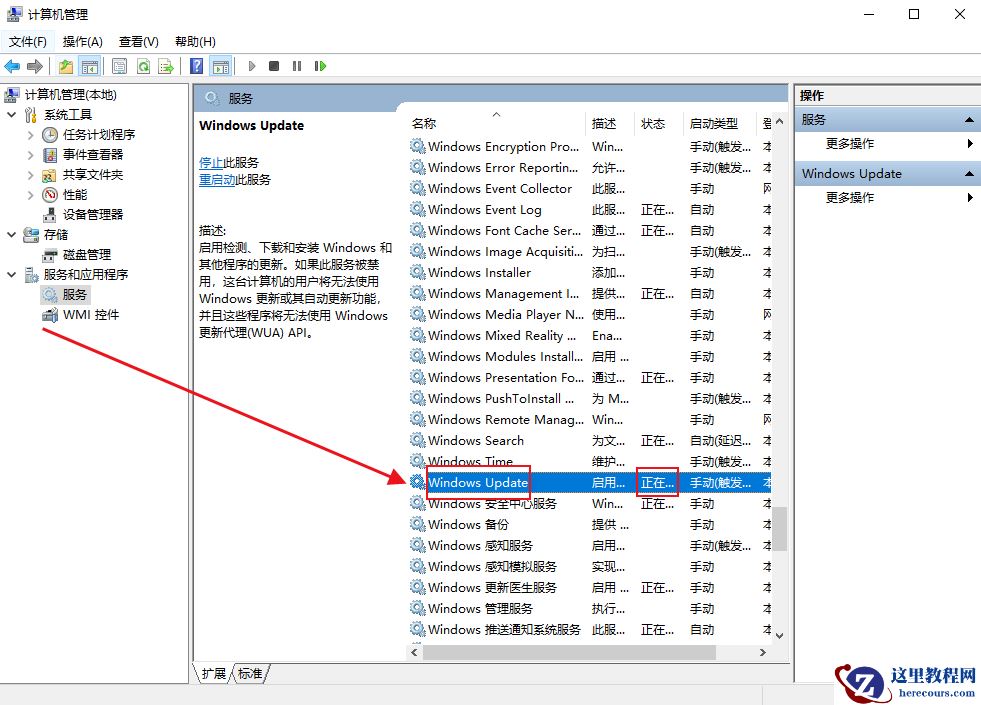Open the properties toolbar icon
The height and width of the screenshot is (705, 981).
119,66
